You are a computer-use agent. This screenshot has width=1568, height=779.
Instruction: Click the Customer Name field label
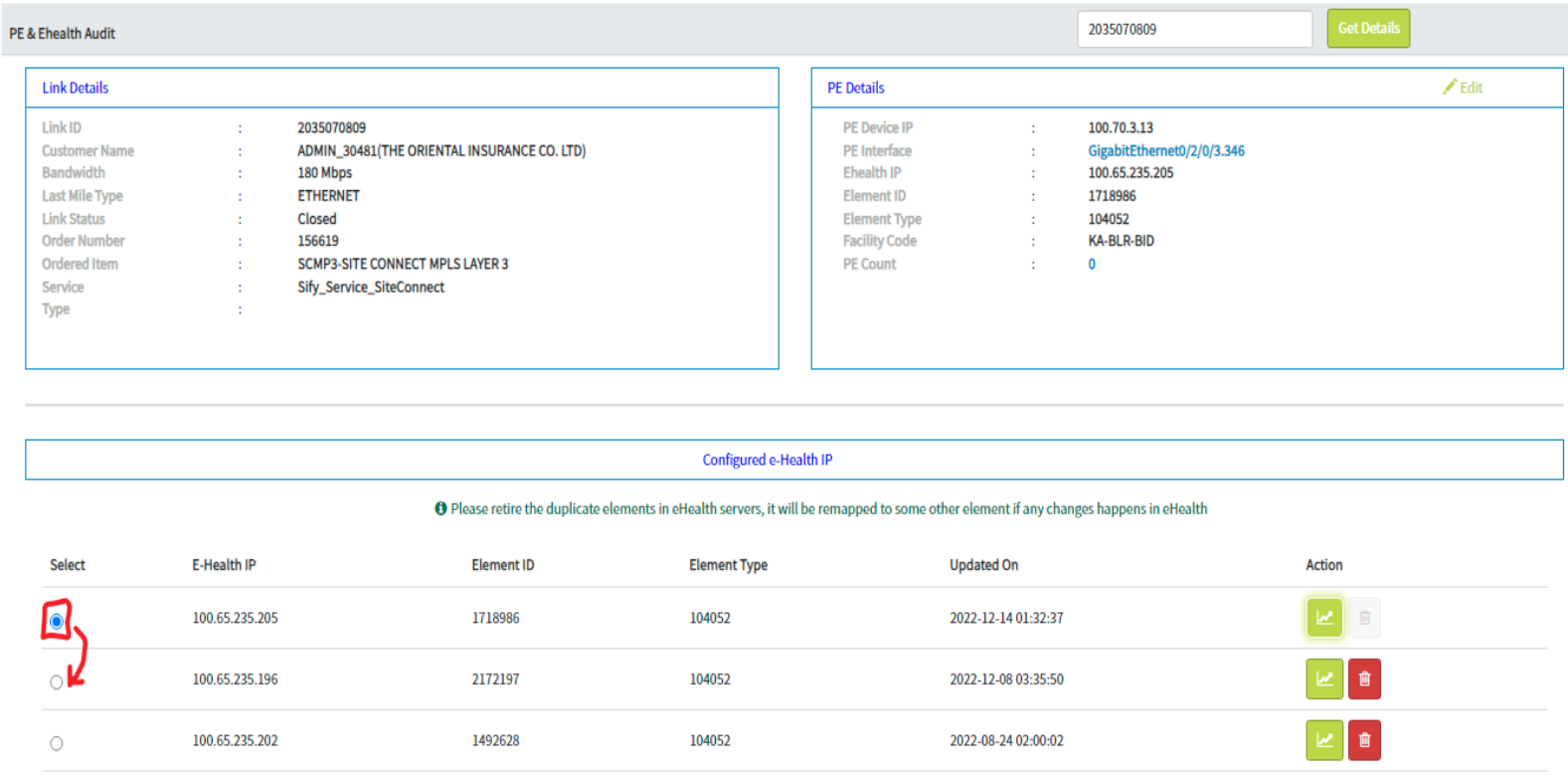(x=87, y=151)
